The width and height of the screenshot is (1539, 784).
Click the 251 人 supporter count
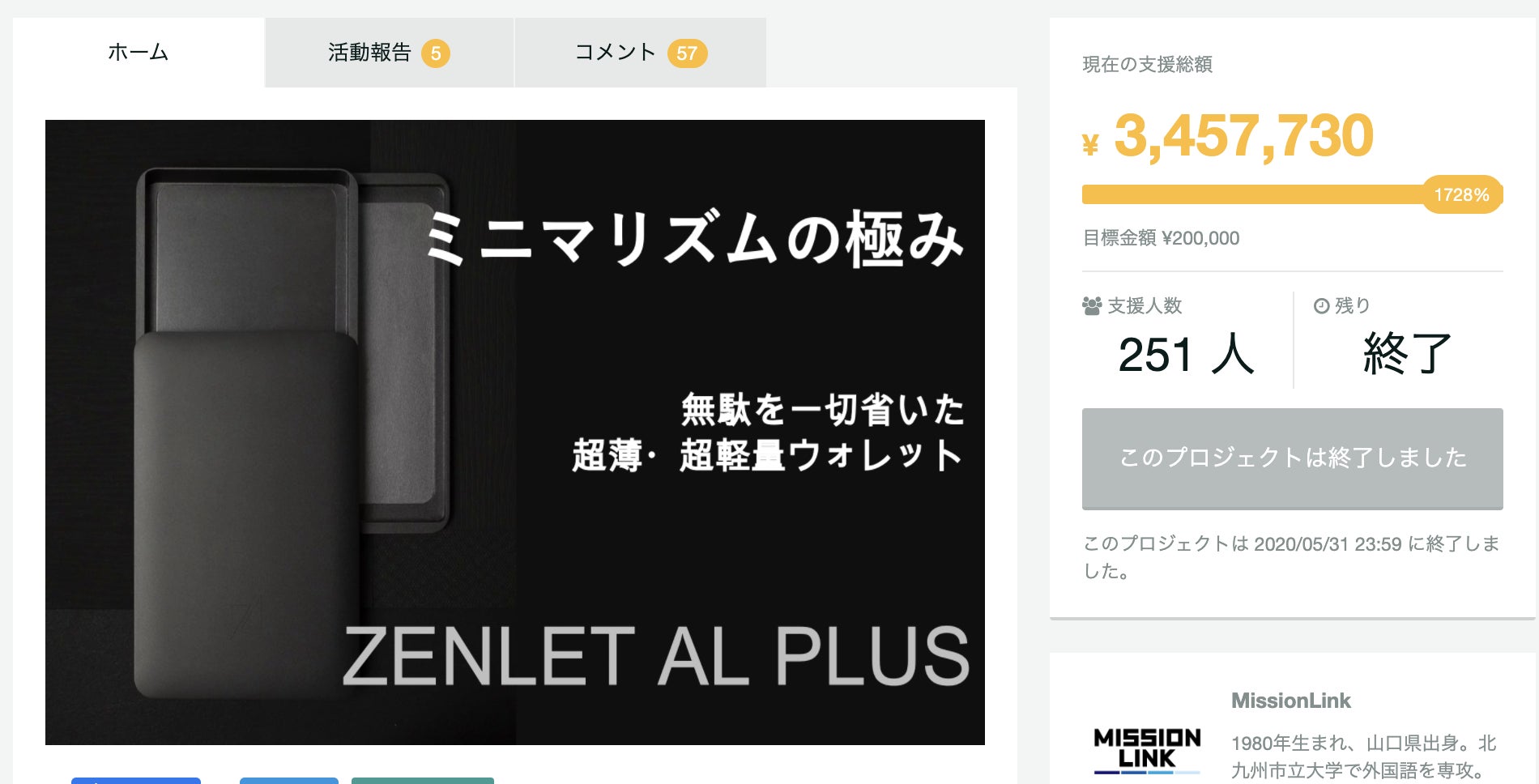click(1187, 354)
